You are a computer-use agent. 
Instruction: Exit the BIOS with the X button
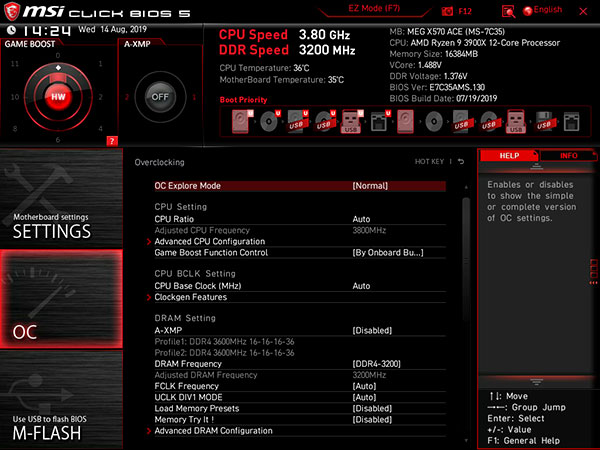583,11
